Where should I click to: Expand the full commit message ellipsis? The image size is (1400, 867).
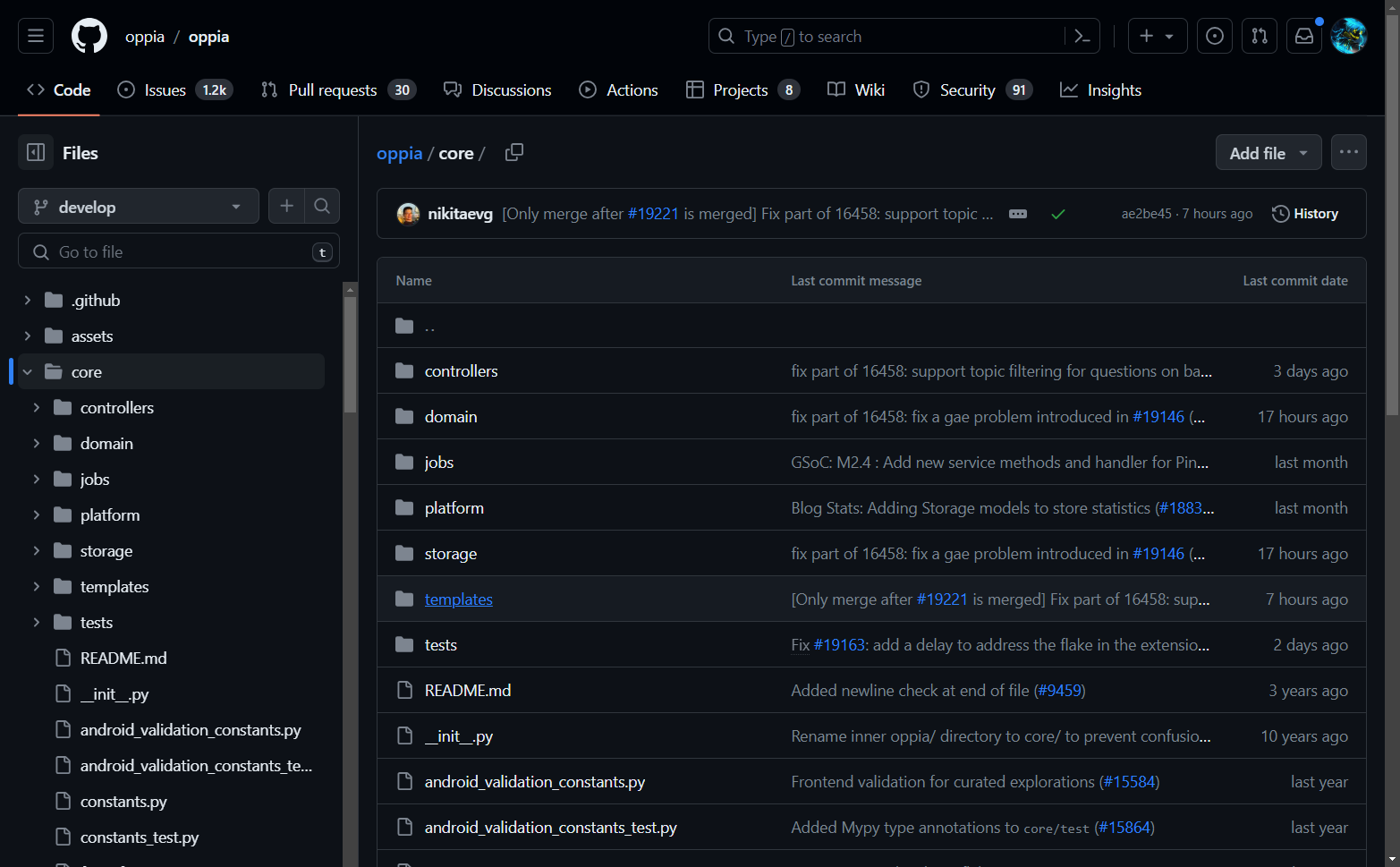point(1018,214)
